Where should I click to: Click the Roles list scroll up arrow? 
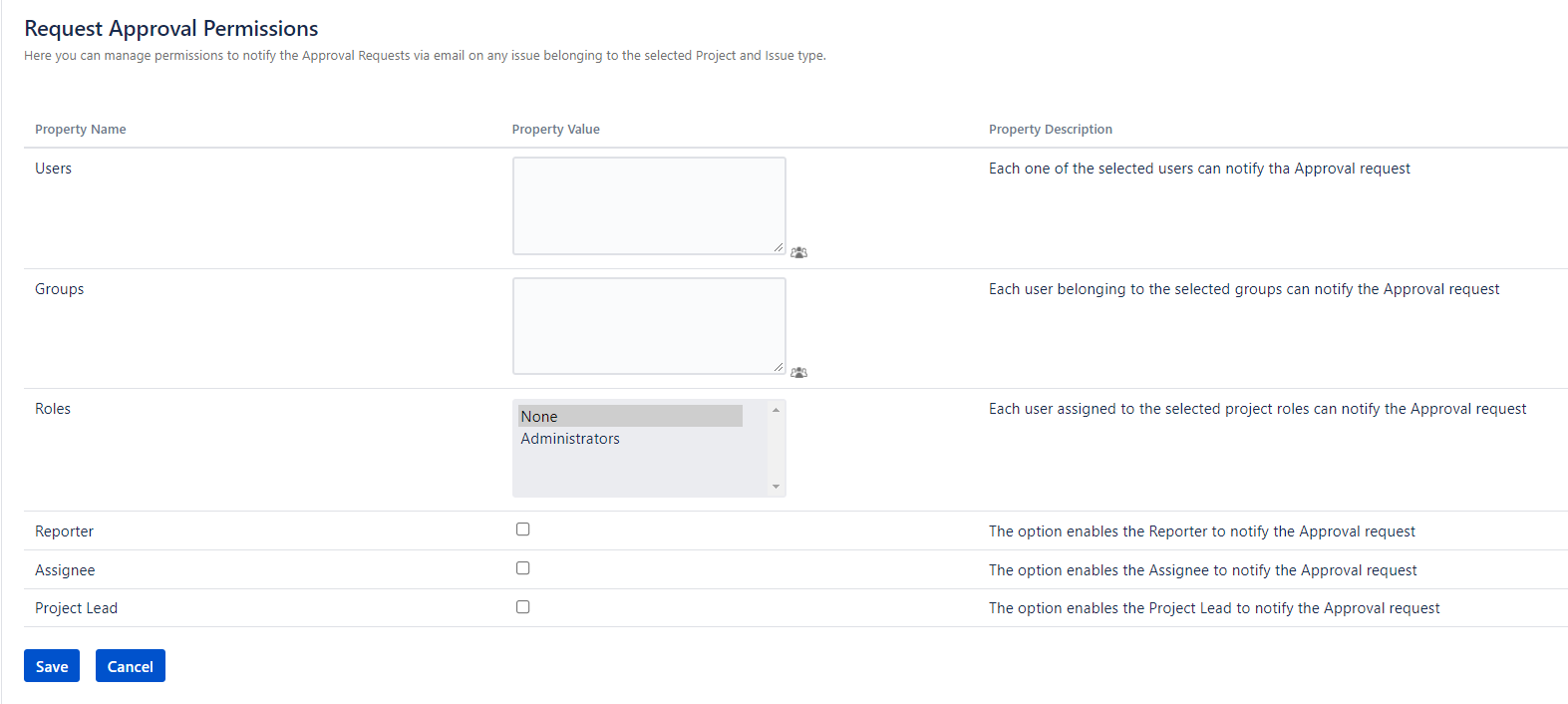click(x=776, y=410)
